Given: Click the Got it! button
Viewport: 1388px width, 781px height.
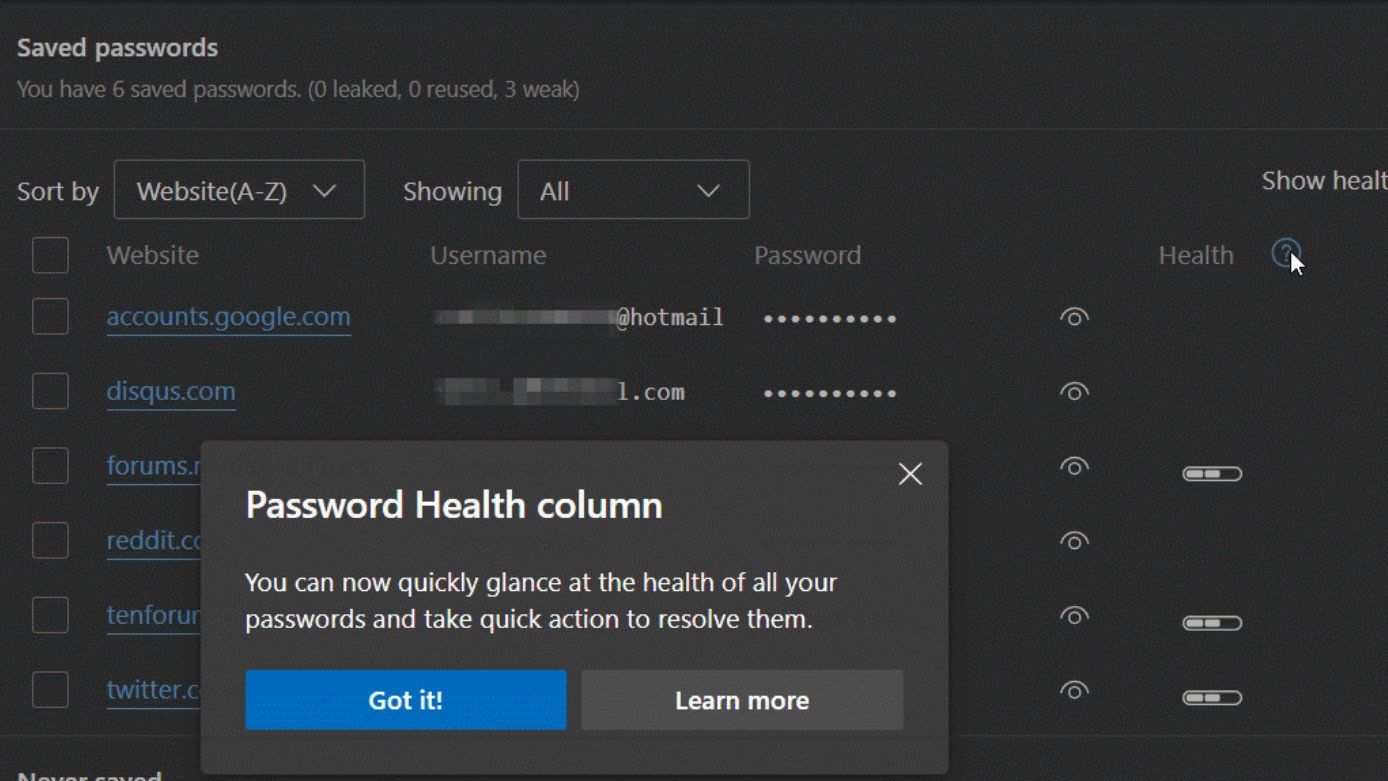Looking at the screenshot, I should click(405, 700).
